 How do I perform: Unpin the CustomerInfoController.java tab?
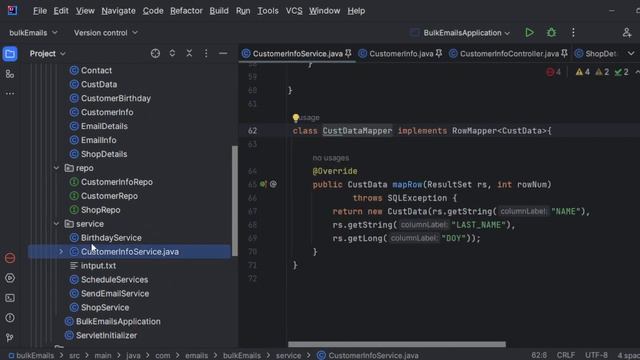[564, 53]
